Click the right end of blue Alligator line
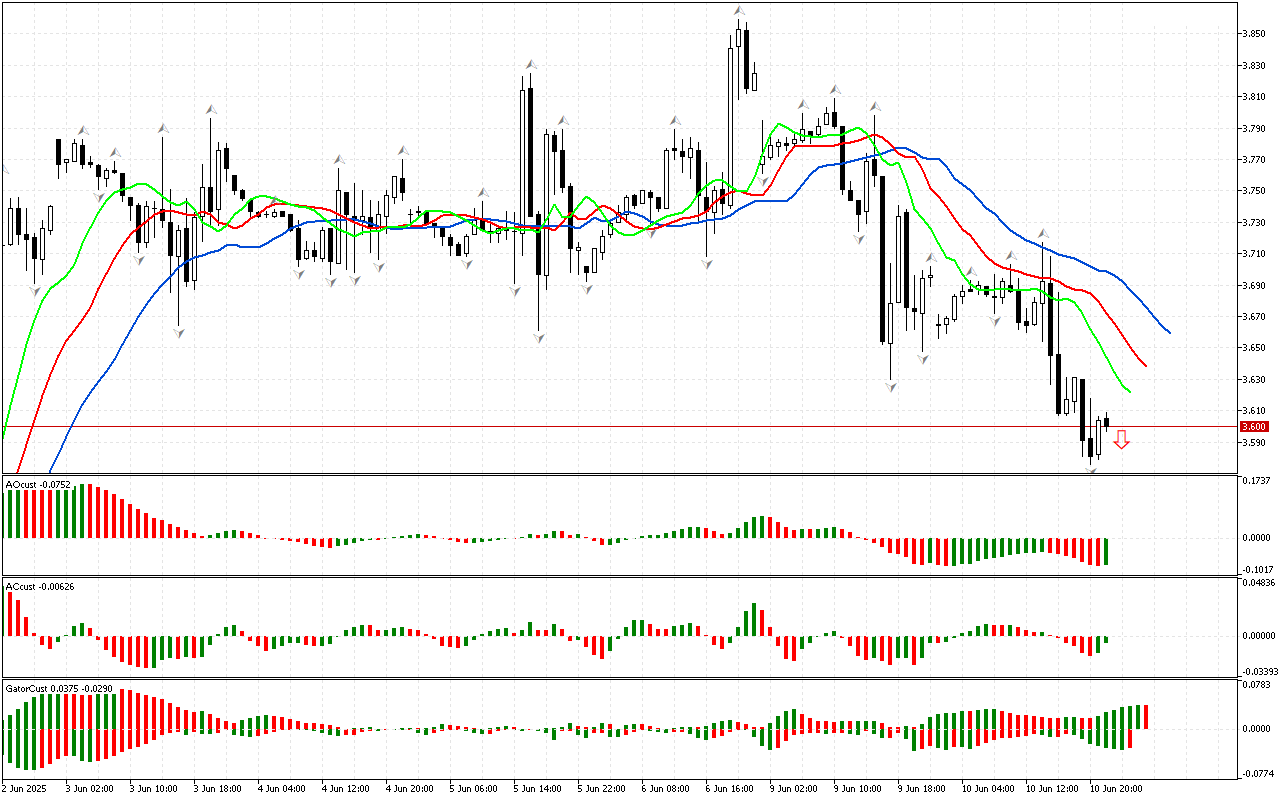This screenshot has height=800, width=1280. click(x=1169, y=332)
